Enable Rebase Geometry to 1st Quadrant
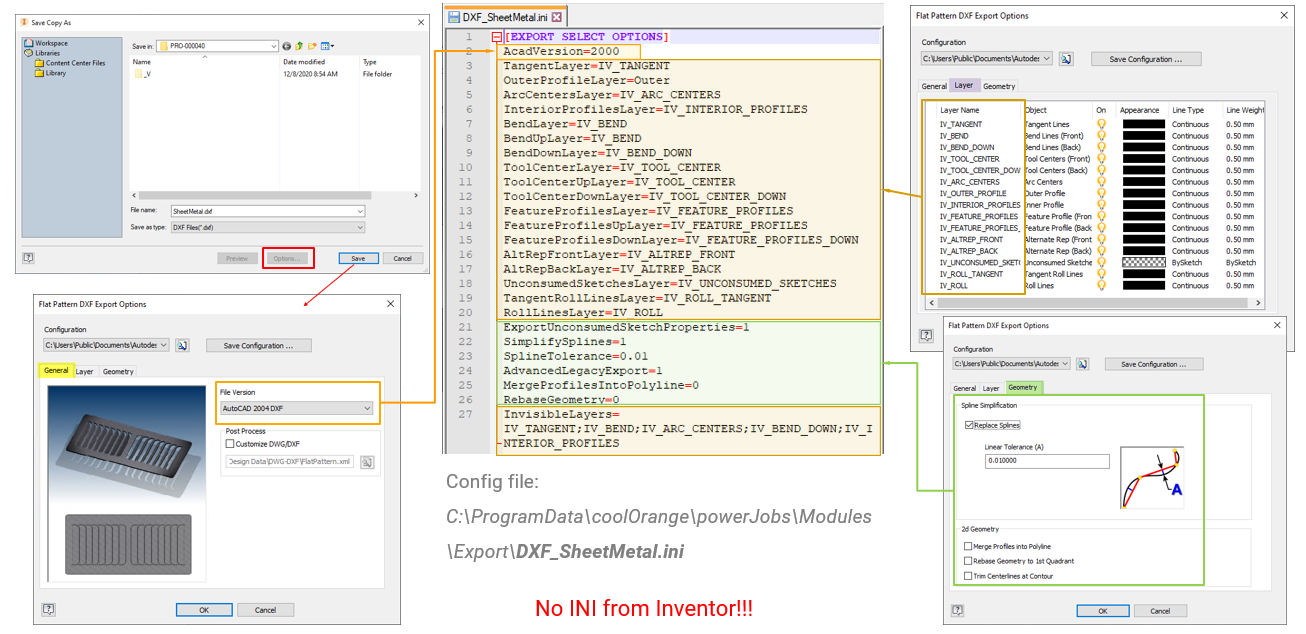Viewport: 1306px width, 634px height. 968,561
